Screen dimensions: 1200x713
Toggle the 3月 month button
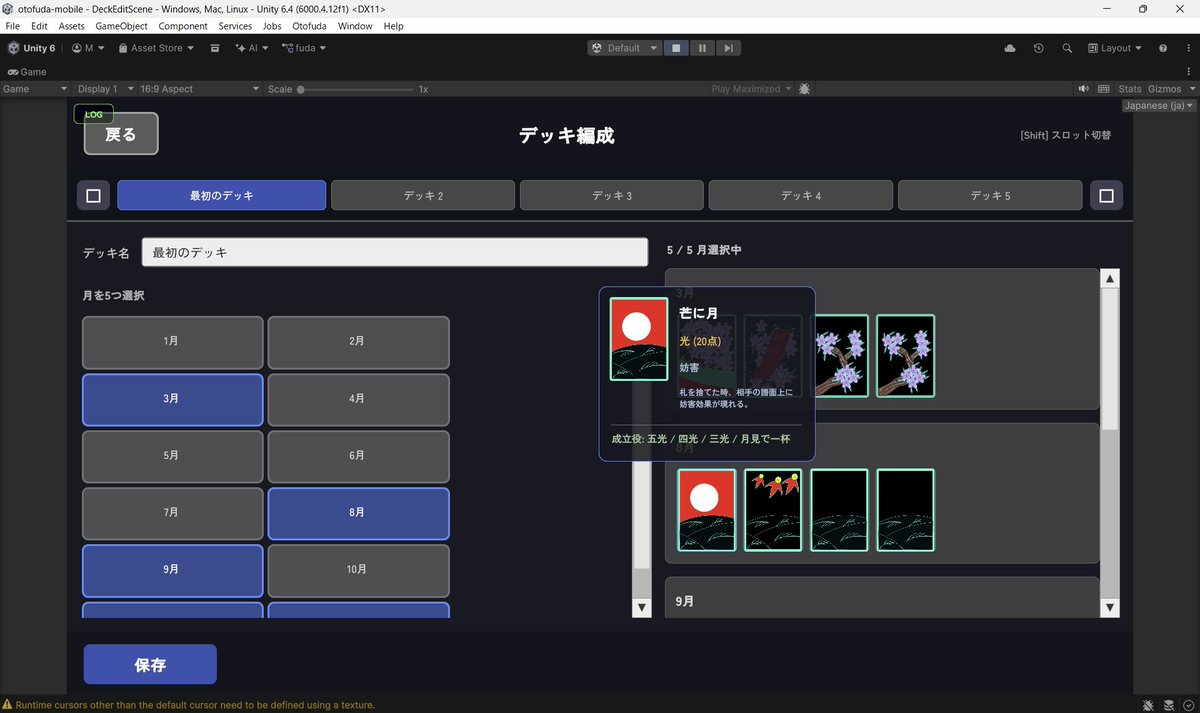(172, 399)
